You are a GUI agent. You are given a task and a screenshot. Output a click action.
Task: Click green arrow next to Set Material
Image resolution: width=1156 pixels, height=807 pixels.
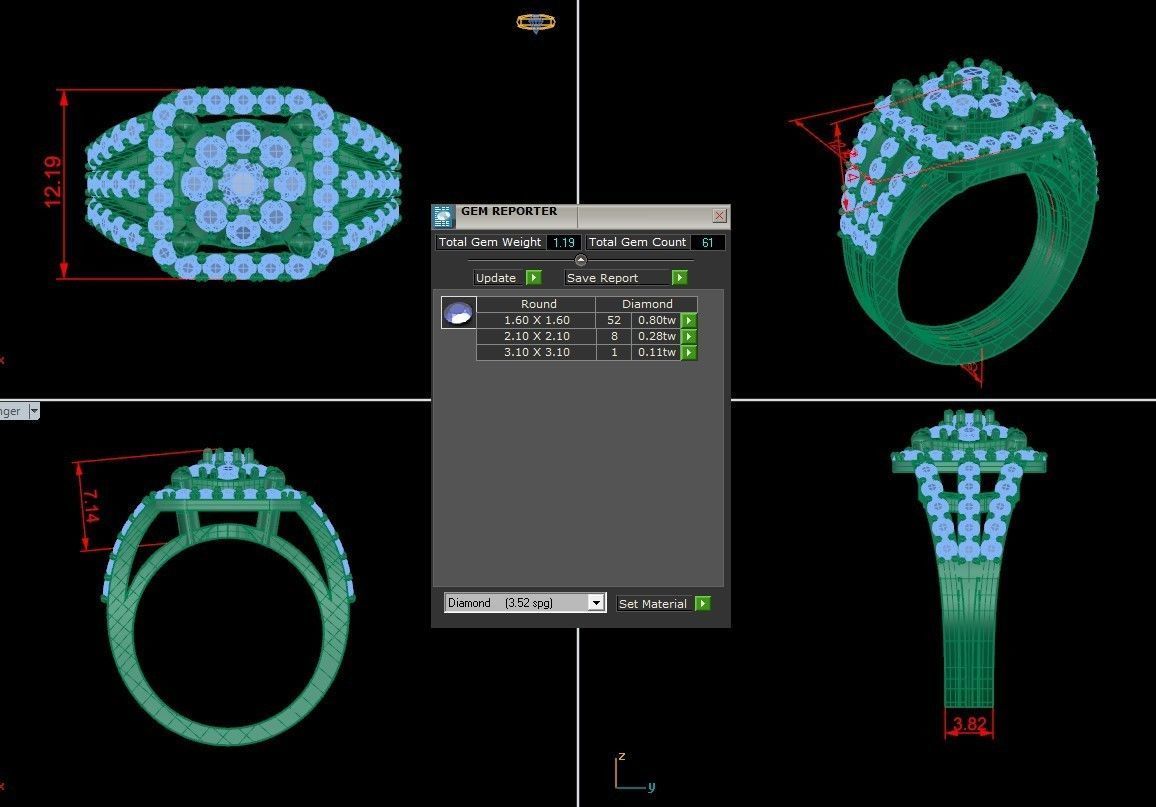pyautogui.click(x=703, y=604)
